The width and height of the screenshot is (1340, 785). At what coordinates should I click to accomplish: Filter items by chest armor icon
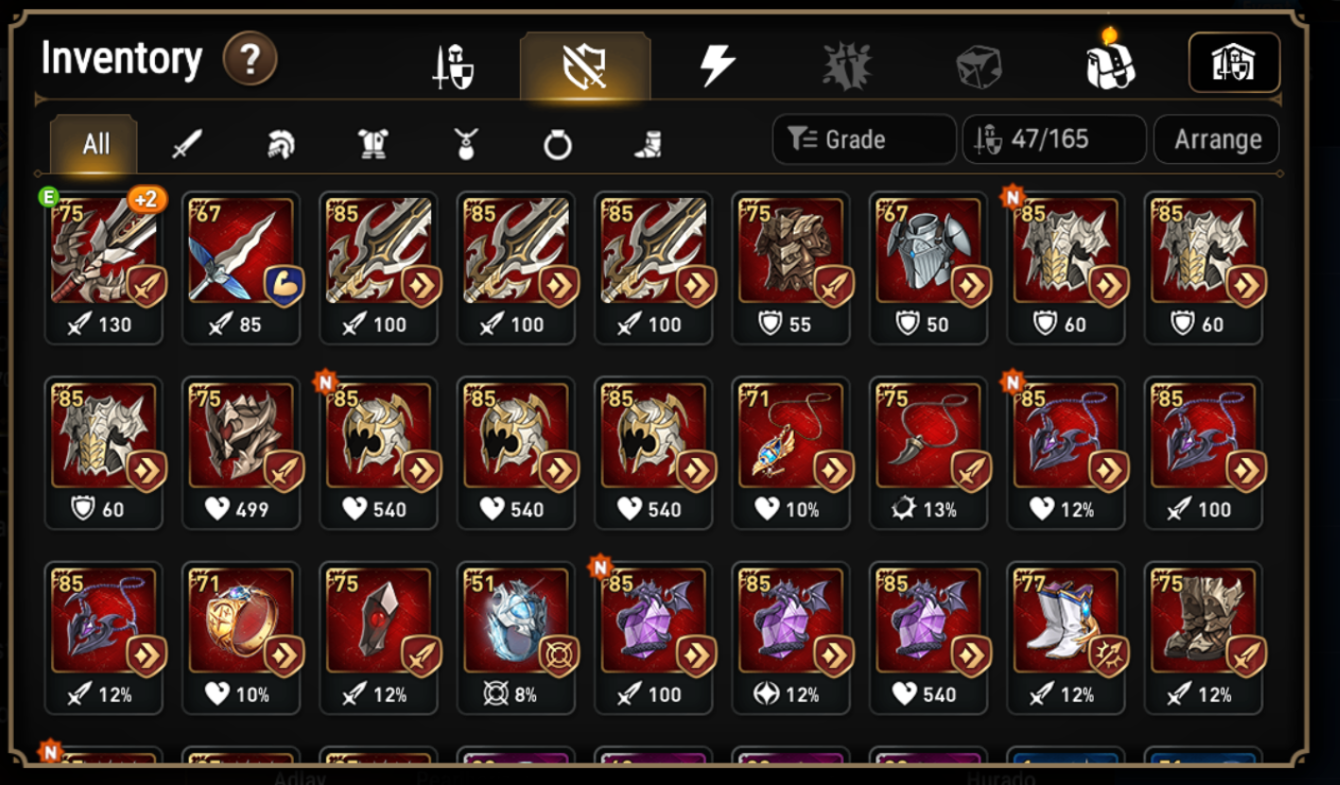pos(373,145)
